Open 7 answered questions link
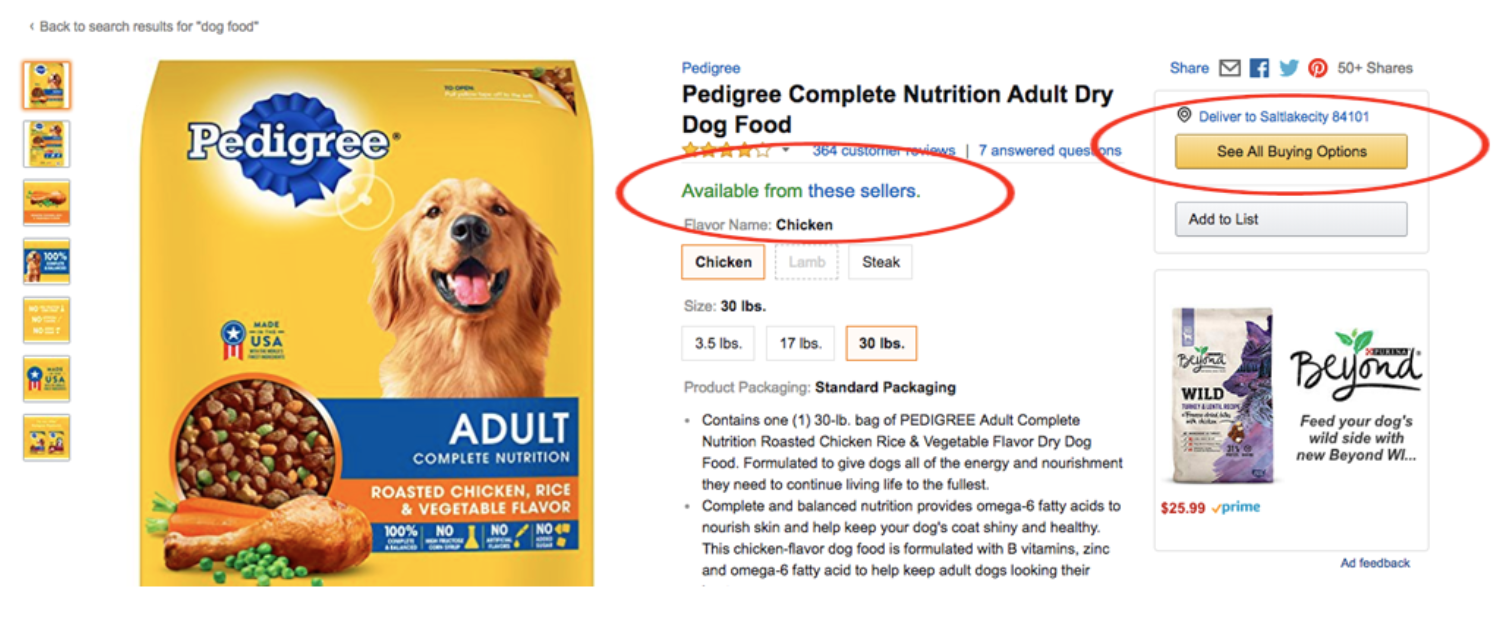This screenshot has height=626, width=1508. pos(1050,151)
